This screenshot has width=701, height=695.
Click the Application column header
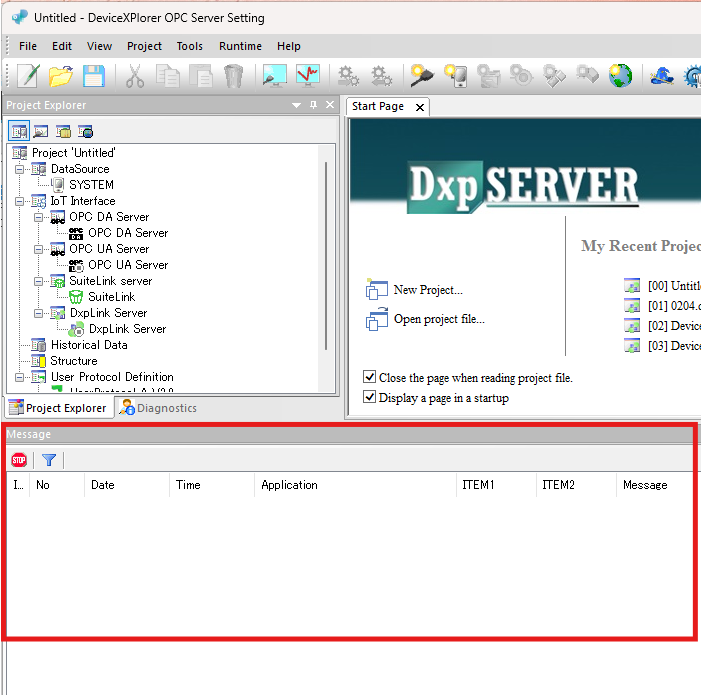tap(289, 485)
